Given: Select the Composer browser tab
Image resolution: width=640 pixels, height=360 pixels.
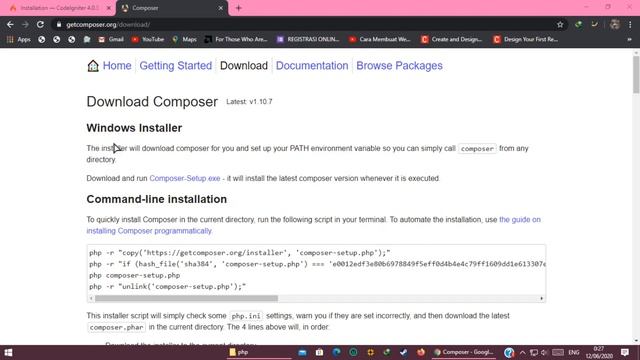Looking at the screenshot, I should pos(171,8).
